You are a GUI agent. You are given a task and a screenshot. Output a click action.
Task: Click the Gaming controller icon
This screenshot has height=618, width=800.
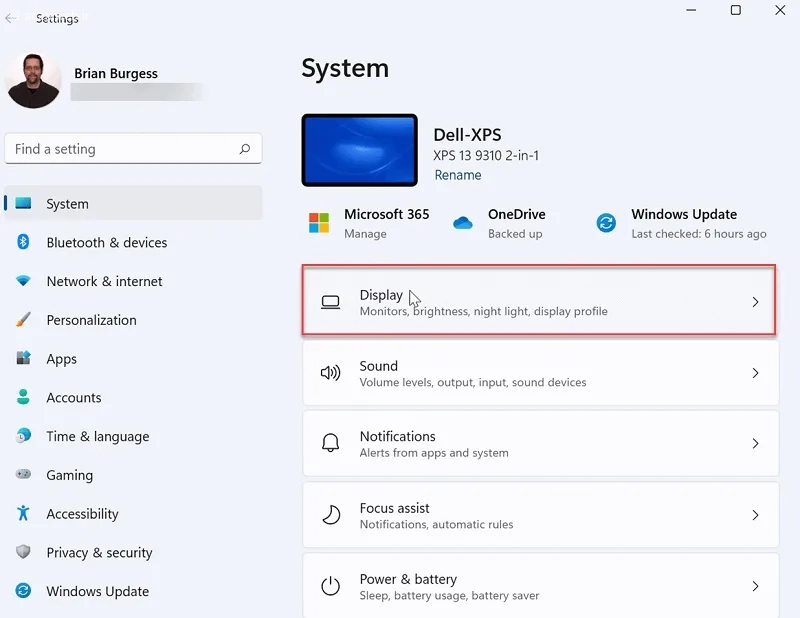point(23,474)
